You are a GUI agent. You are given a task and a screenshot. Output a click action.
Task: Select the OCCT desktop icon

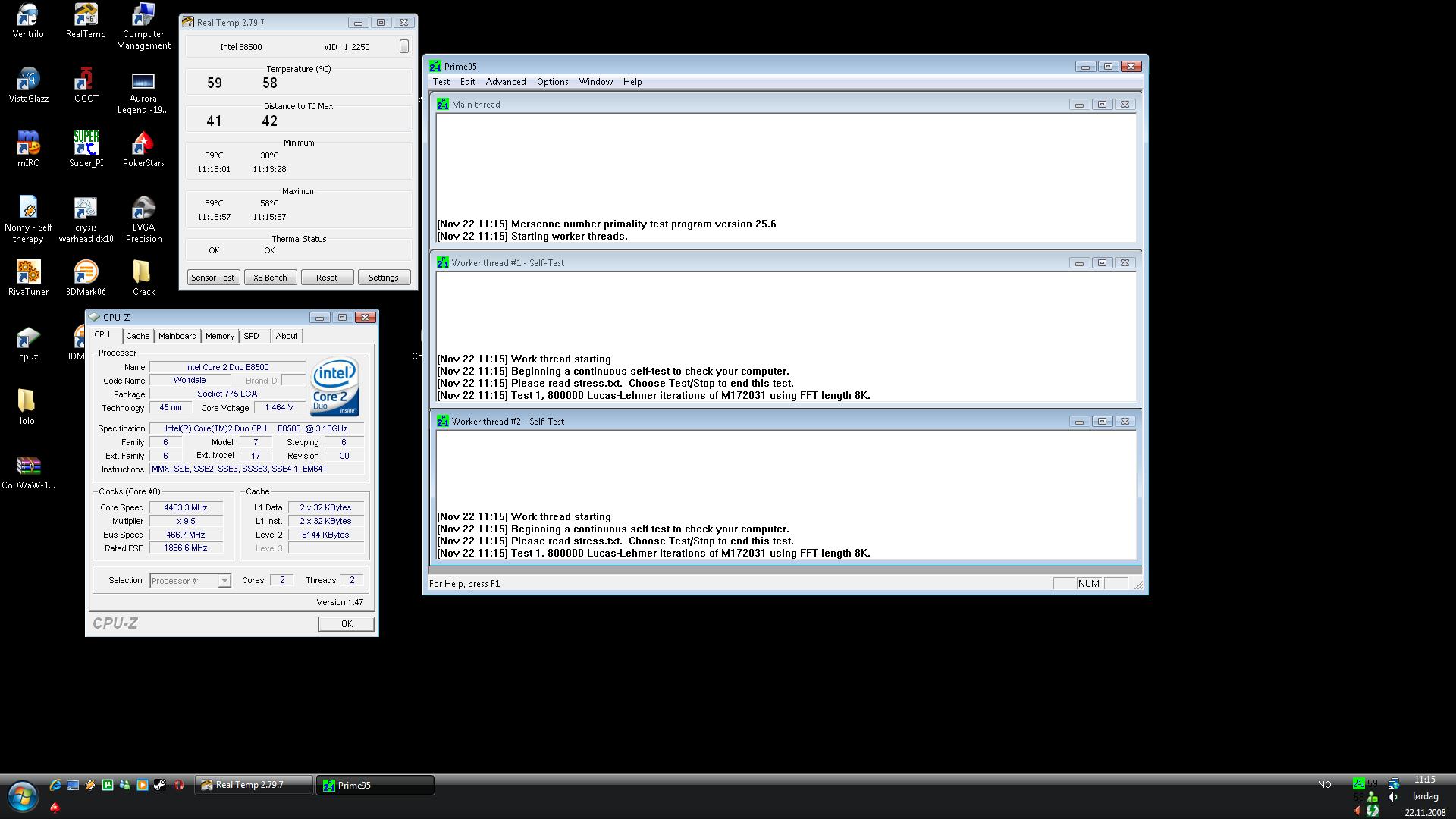click(86, 85)
